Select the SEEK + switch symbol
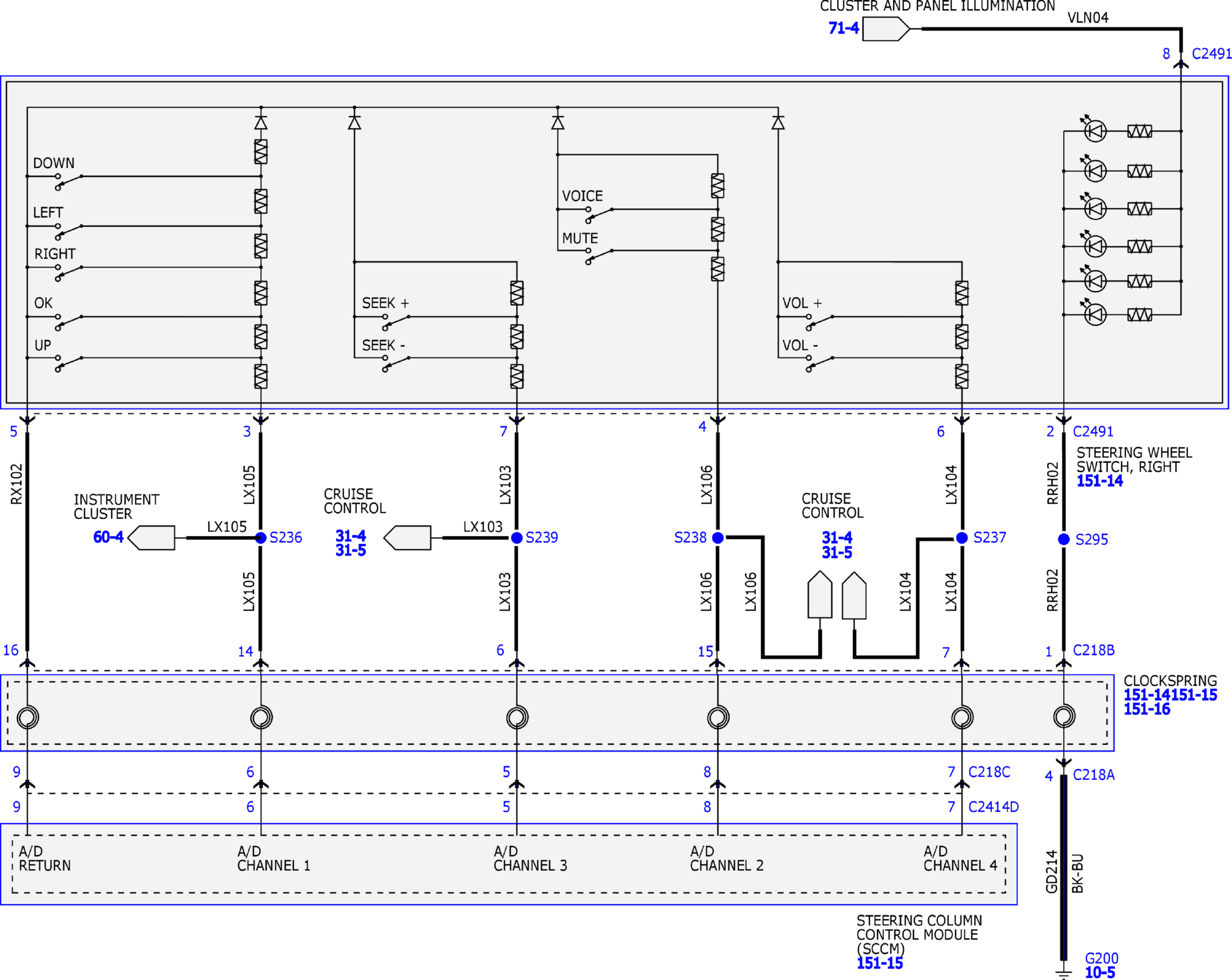 [x=397, y=323]
